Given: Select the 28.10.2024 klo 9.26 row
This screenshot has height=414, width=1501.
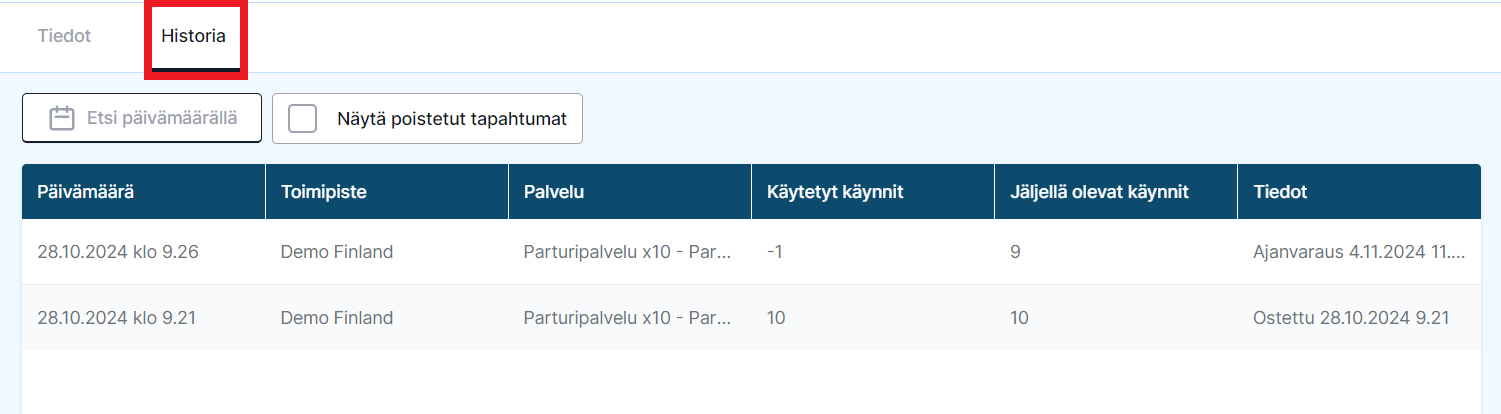Looking at the screenshot, I should pyautogui.click(x=751, y=252).
